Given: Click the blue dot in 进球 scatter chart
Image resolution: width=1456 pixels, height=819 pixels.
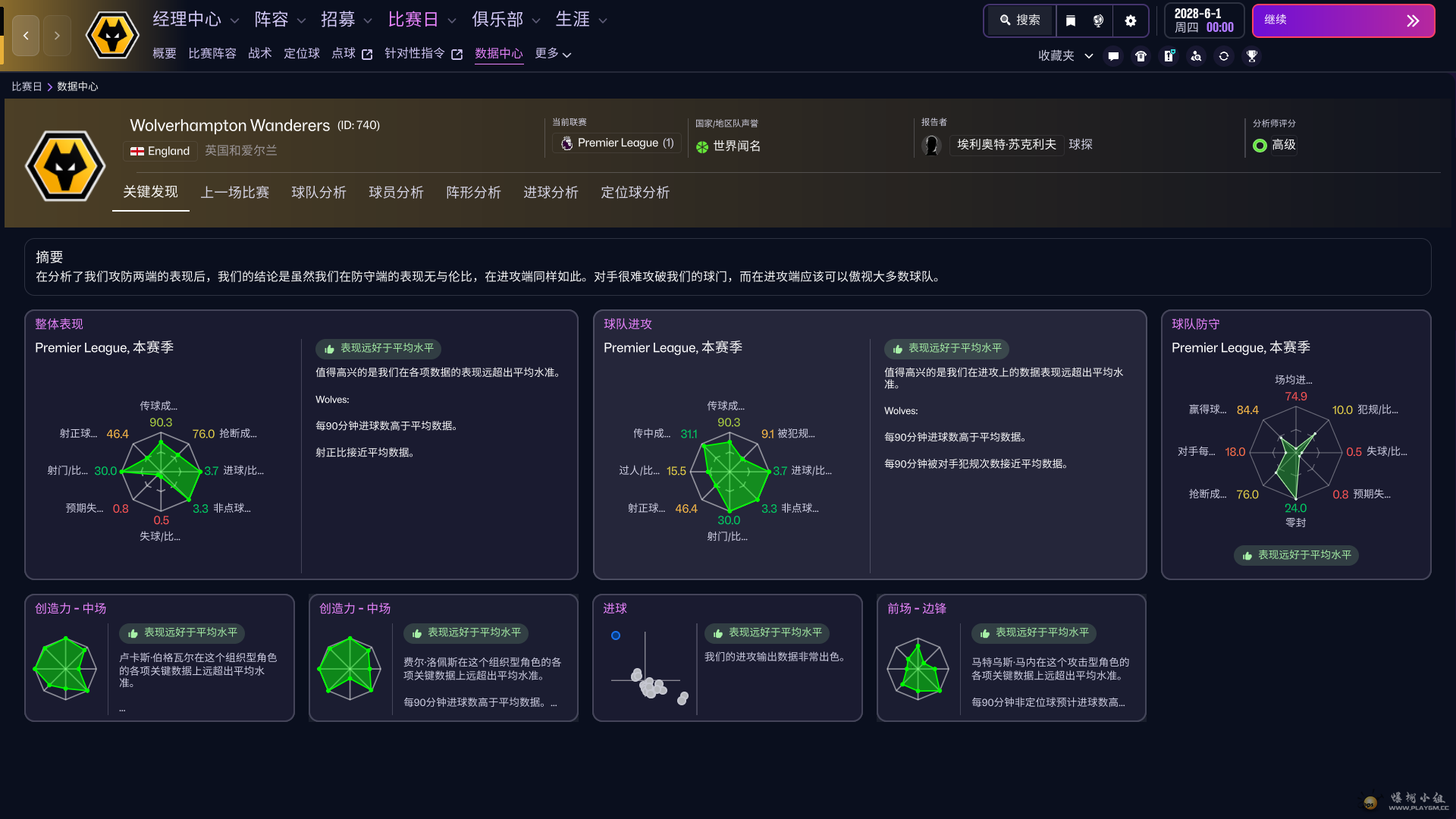Looking at the screenshot, I should (616, 635).
